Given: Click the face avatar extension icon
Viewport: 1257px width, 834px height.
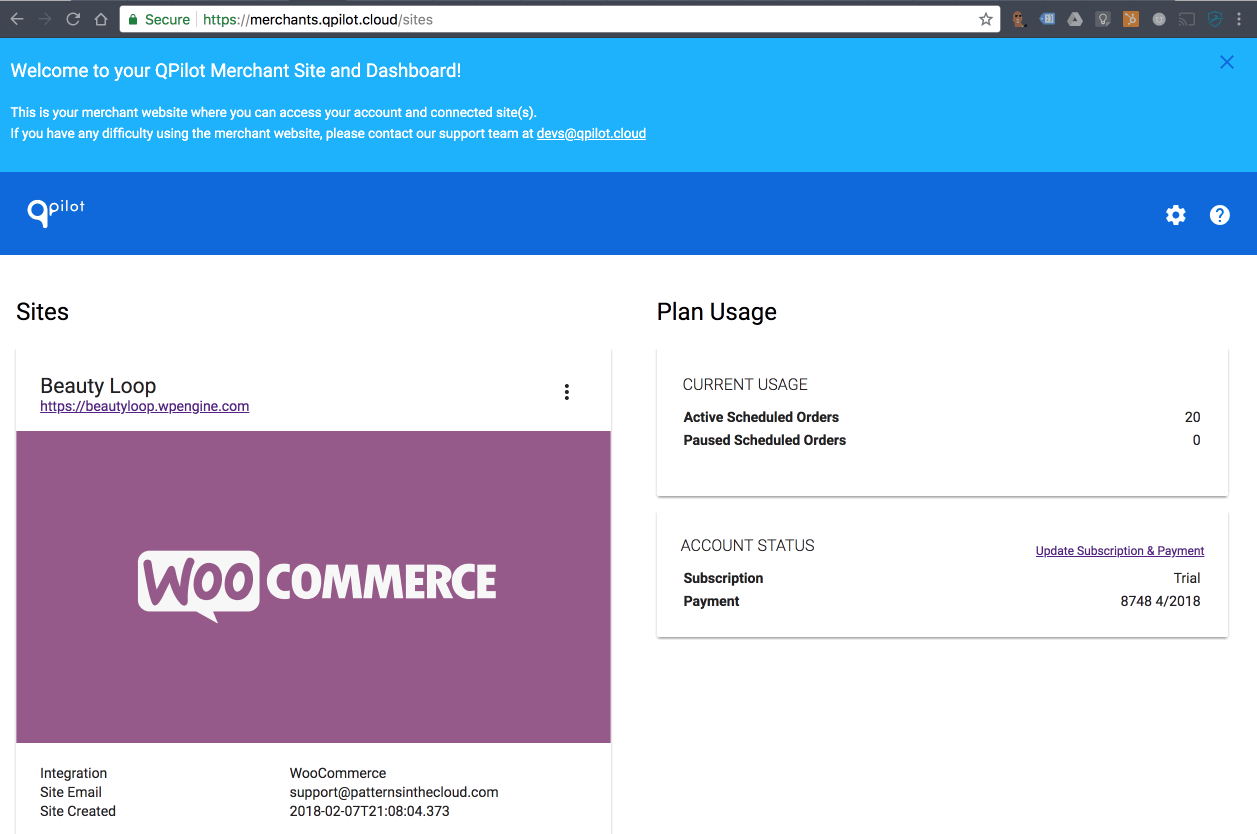Looking at the screenshot, I should [x=1019, y=19].
